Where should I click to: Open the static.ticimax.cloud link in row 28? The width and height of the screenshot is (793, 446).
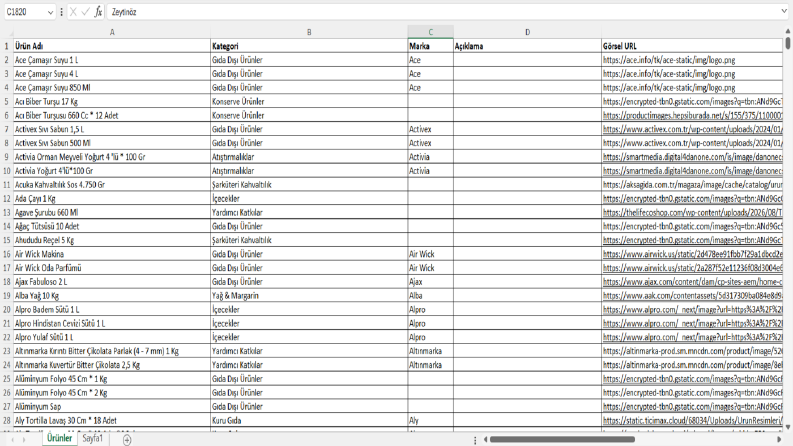[692, 420]
